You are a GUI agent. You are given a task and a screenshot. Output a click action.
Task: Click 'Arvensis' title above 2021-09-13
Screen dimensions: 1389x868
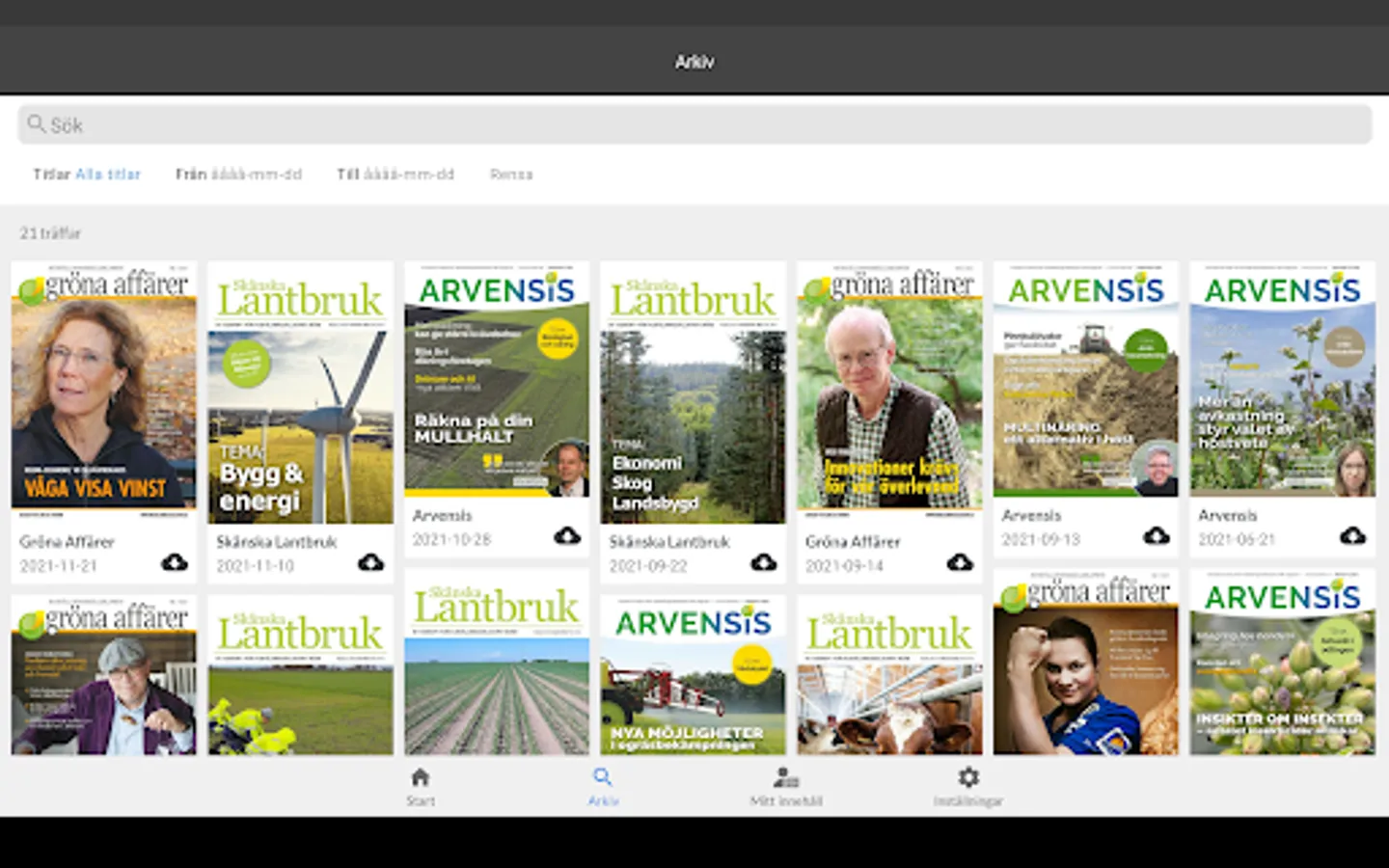click(1032, 516)
